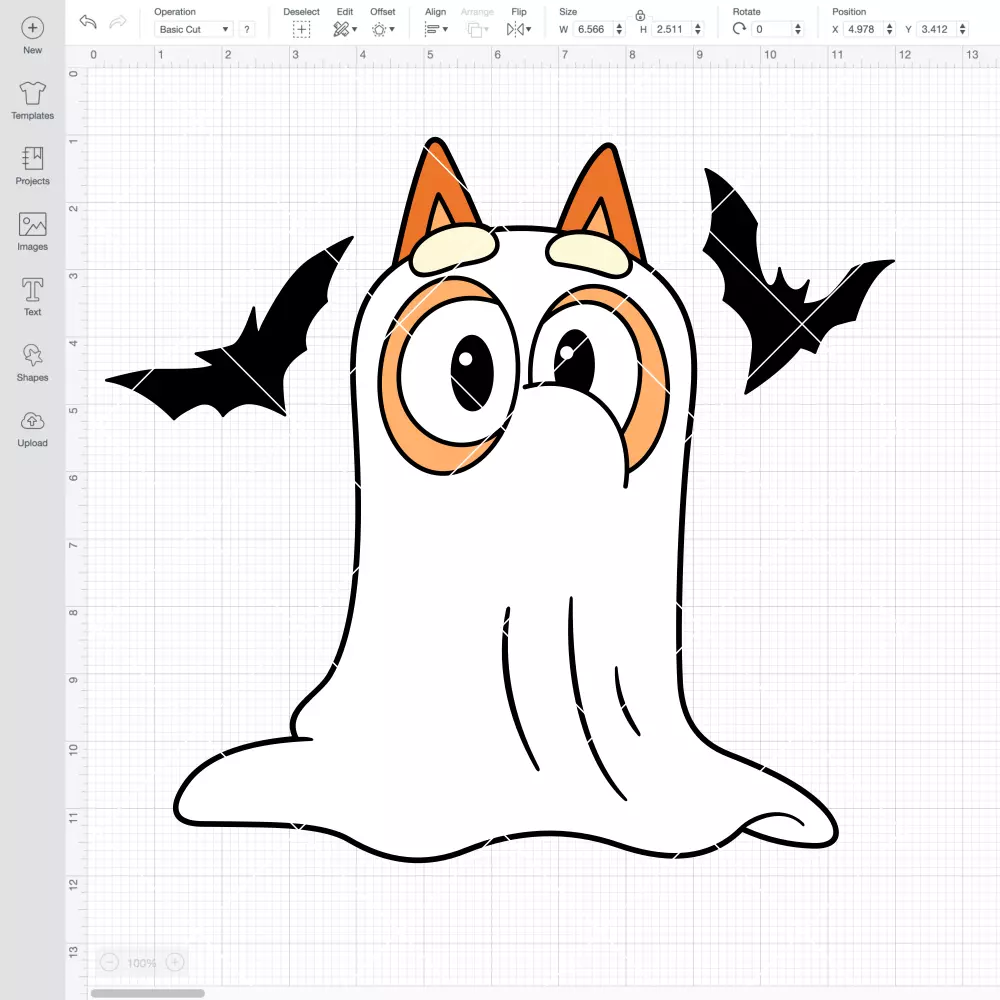Click the Undo arrow
1000x1000 pixels.
click(88, 22)
